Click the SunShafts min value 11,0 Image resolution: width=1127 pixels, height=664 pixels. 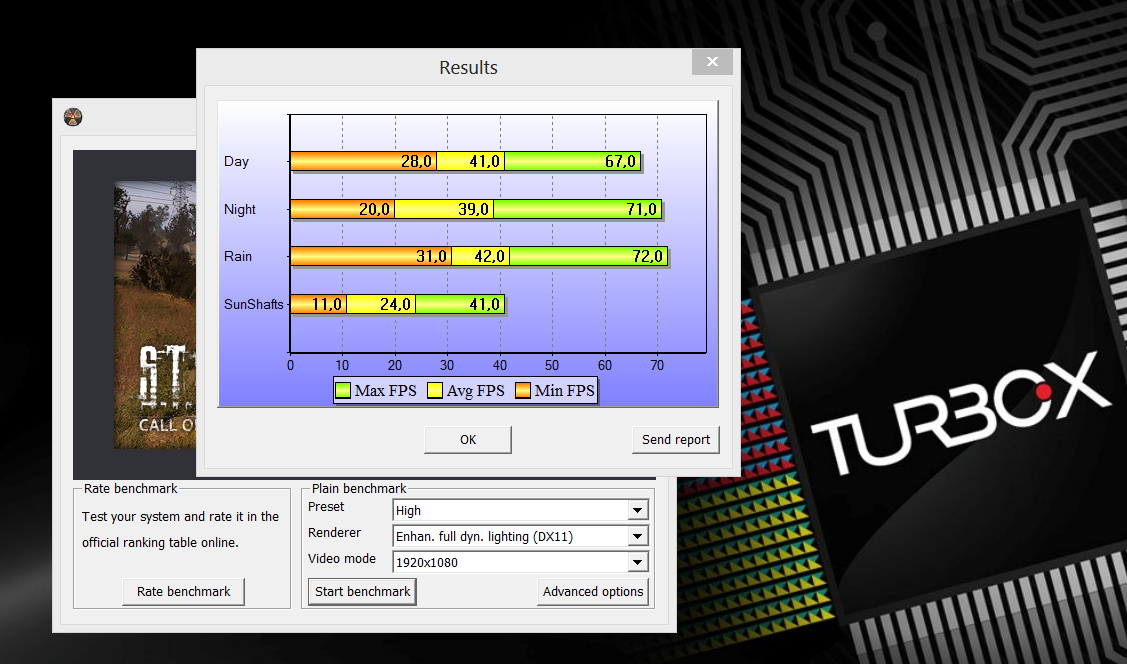click(x=326, y=305)
